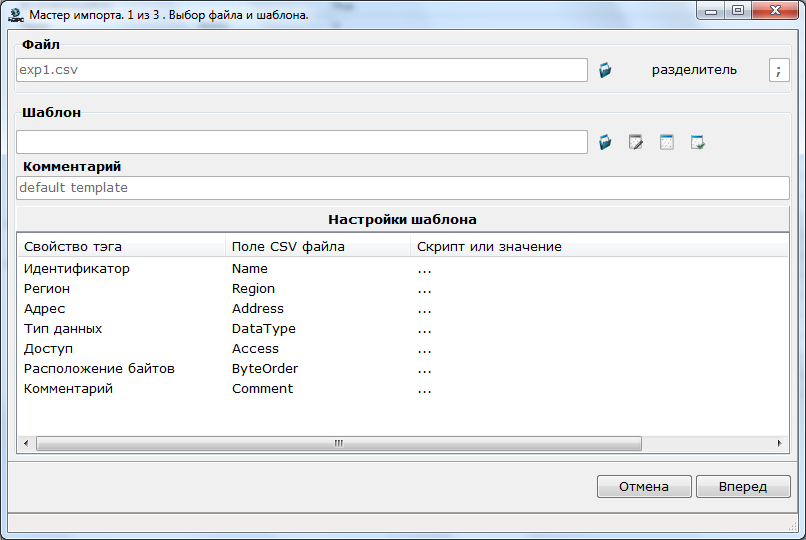806x540 pixels.
Task: Click the blank new template icon
Action: pyautogui.click(x=667, y=142)
